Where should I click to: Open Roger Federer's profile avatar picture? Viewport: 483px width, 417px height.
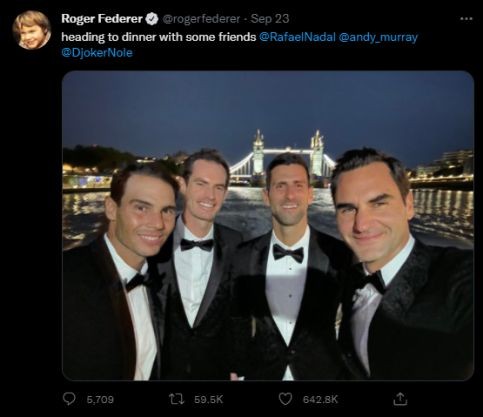(31, 30)
